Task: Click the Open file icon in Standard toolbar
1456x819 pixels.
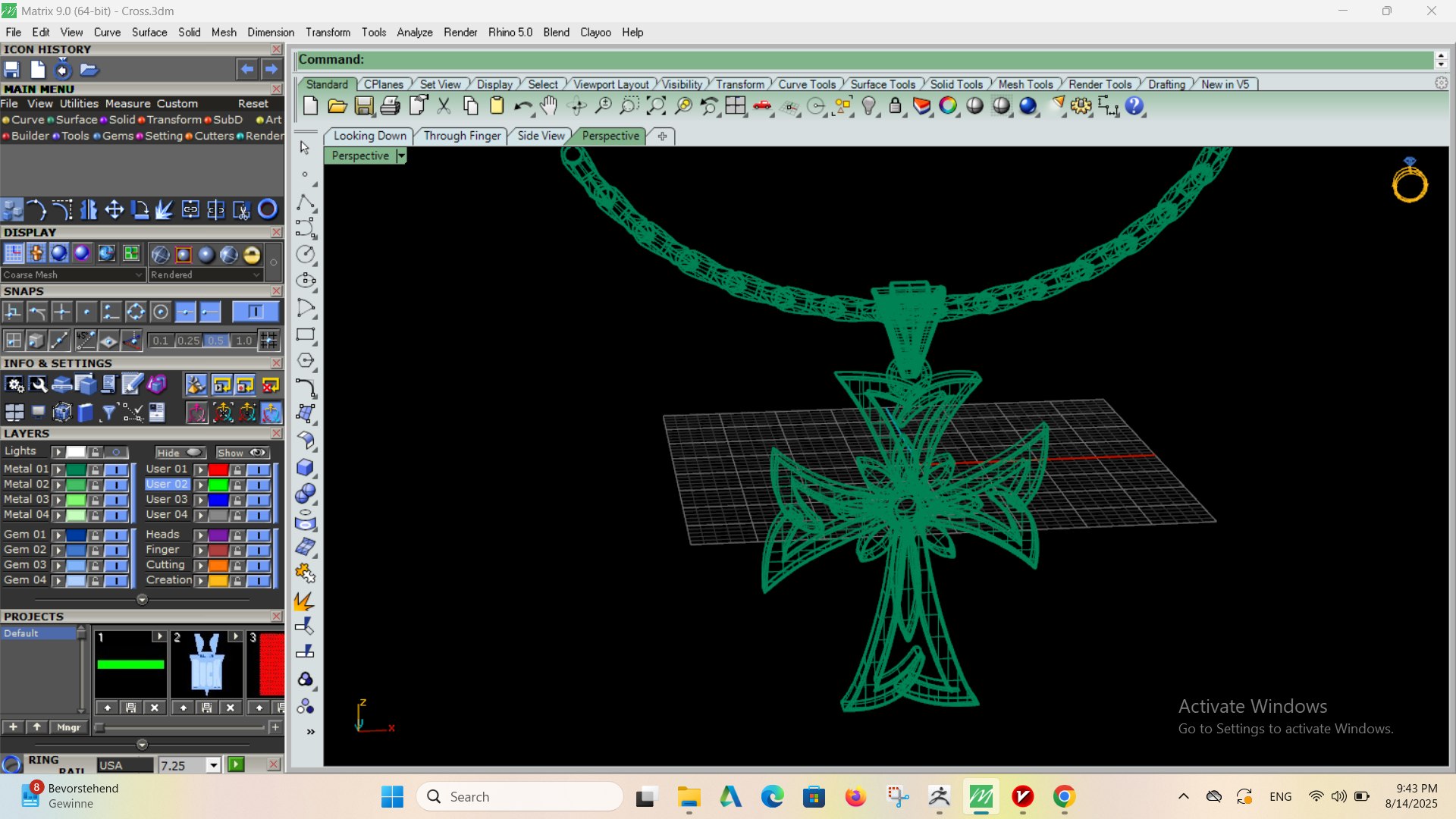Action: tap(337, 106)
